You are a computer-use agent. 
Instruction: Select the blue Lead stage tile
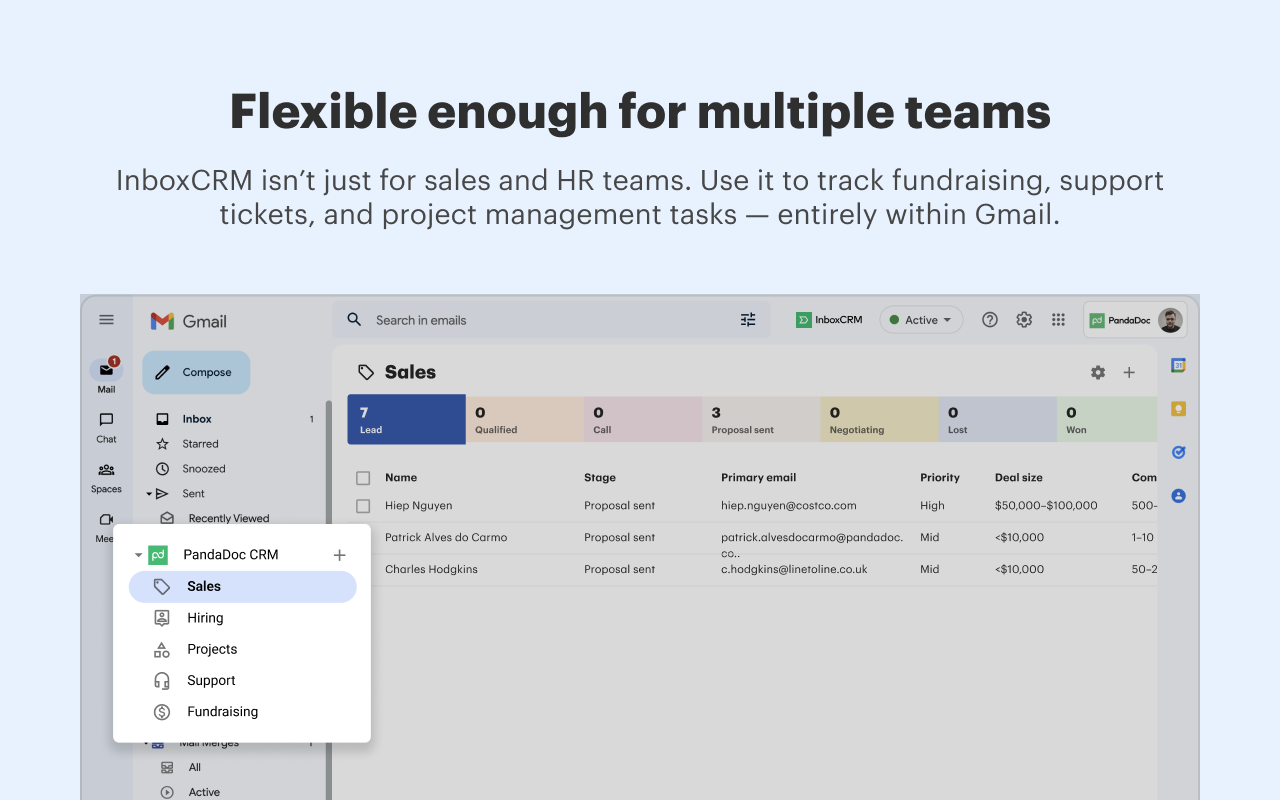pos(406,419)
